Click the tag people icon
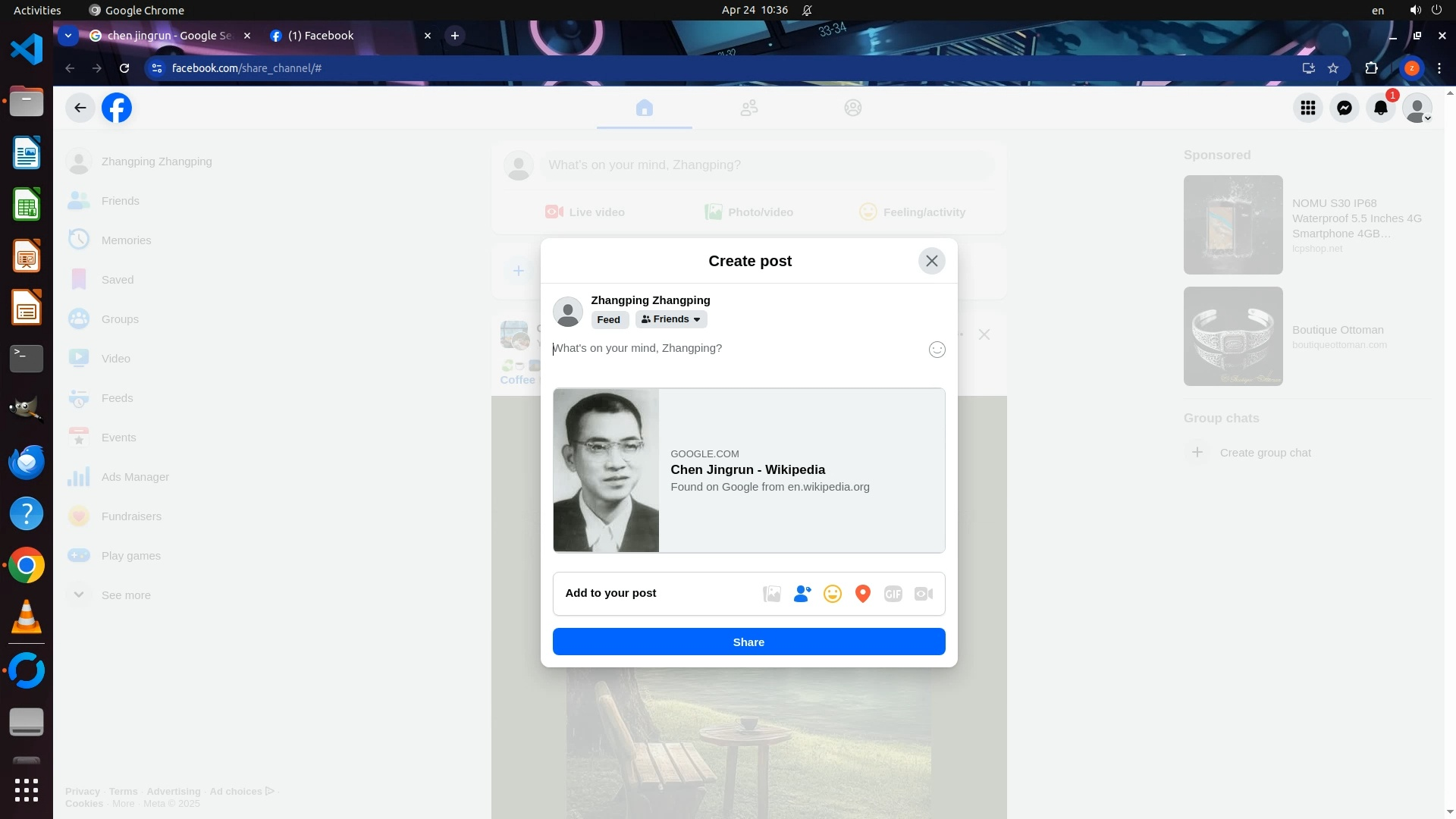This screenshot has width=1456, height=819. [802, 594]
